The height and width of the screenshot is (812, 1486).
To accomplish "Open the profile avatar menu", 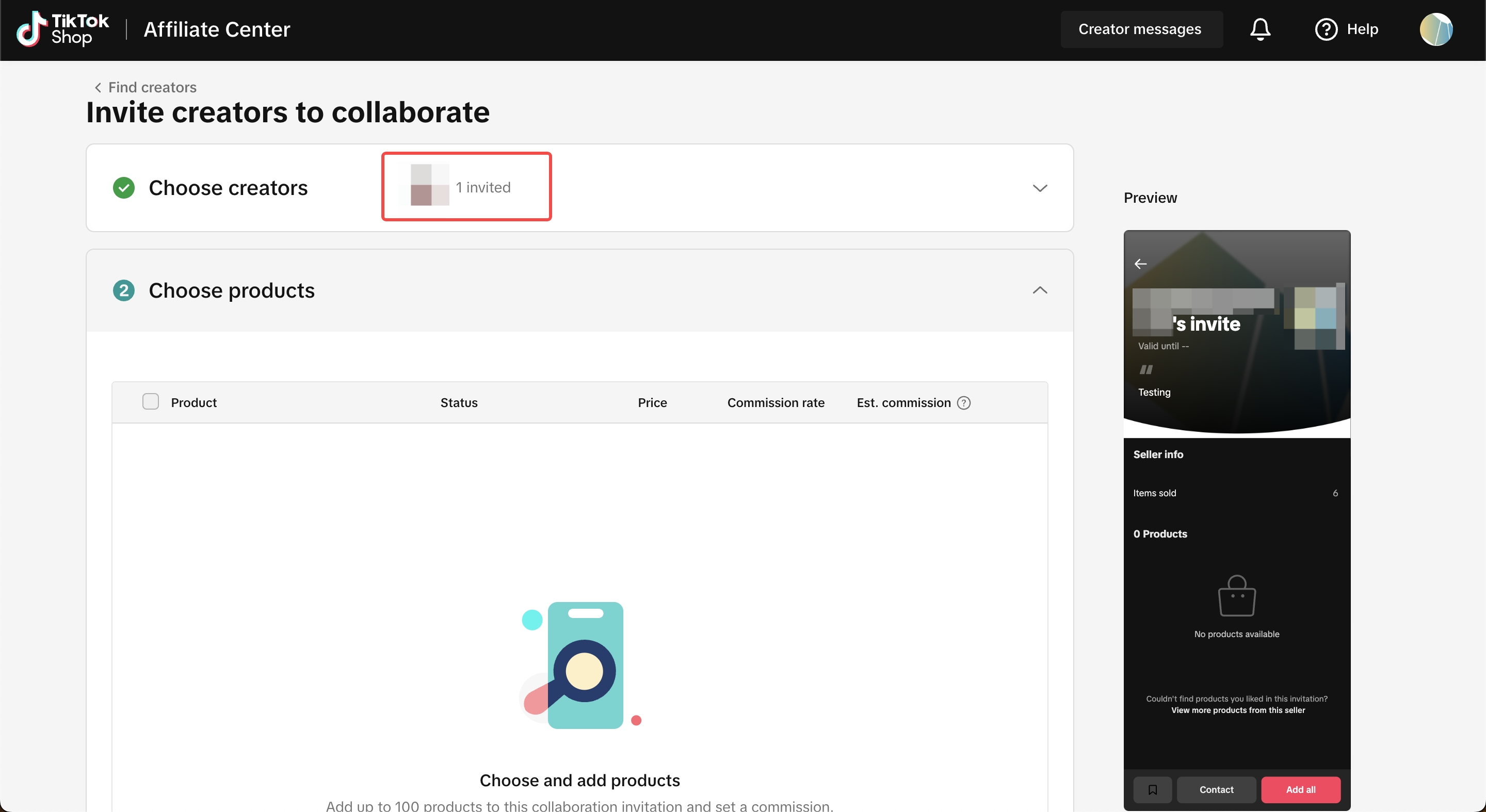I will (1436, 29).
